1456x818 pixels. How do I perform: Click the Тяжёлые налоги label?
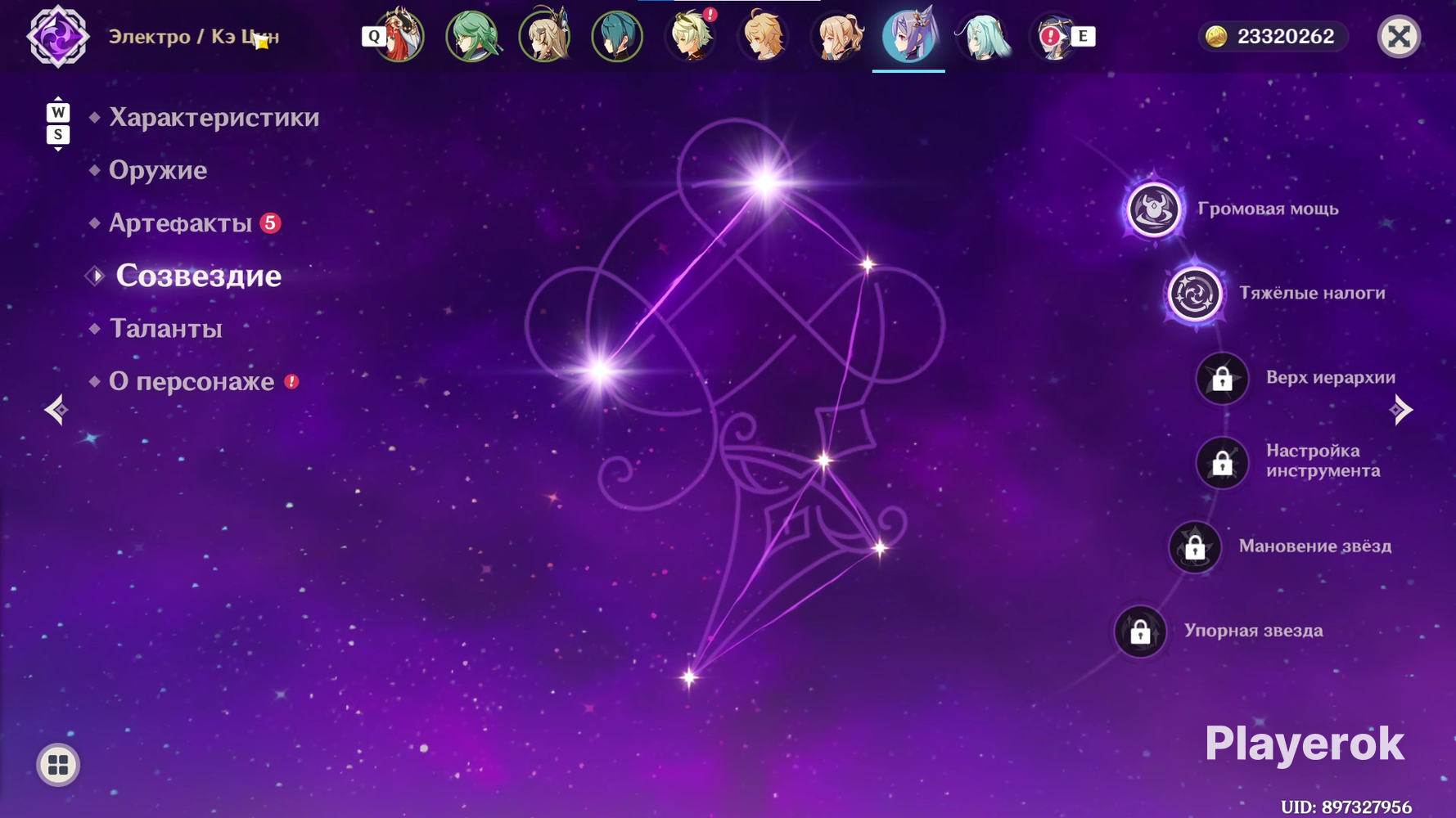coord(1312,293)
